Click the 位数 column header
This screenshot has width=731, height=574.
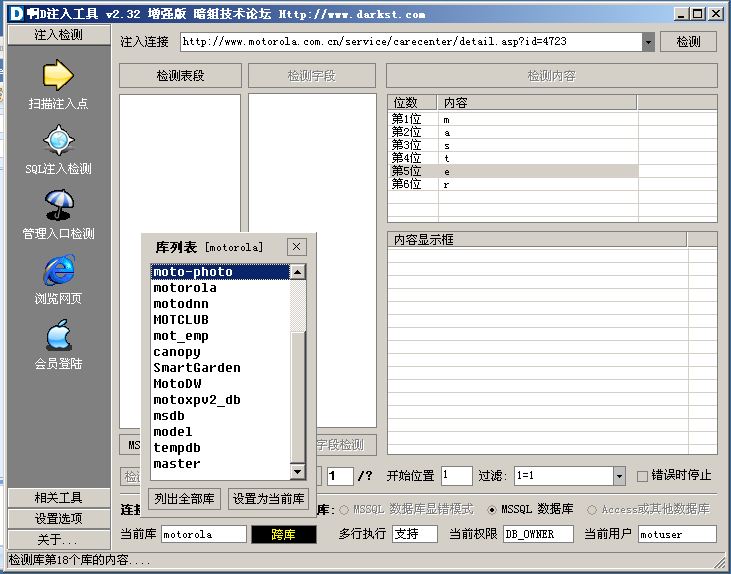tap(413, 103)
